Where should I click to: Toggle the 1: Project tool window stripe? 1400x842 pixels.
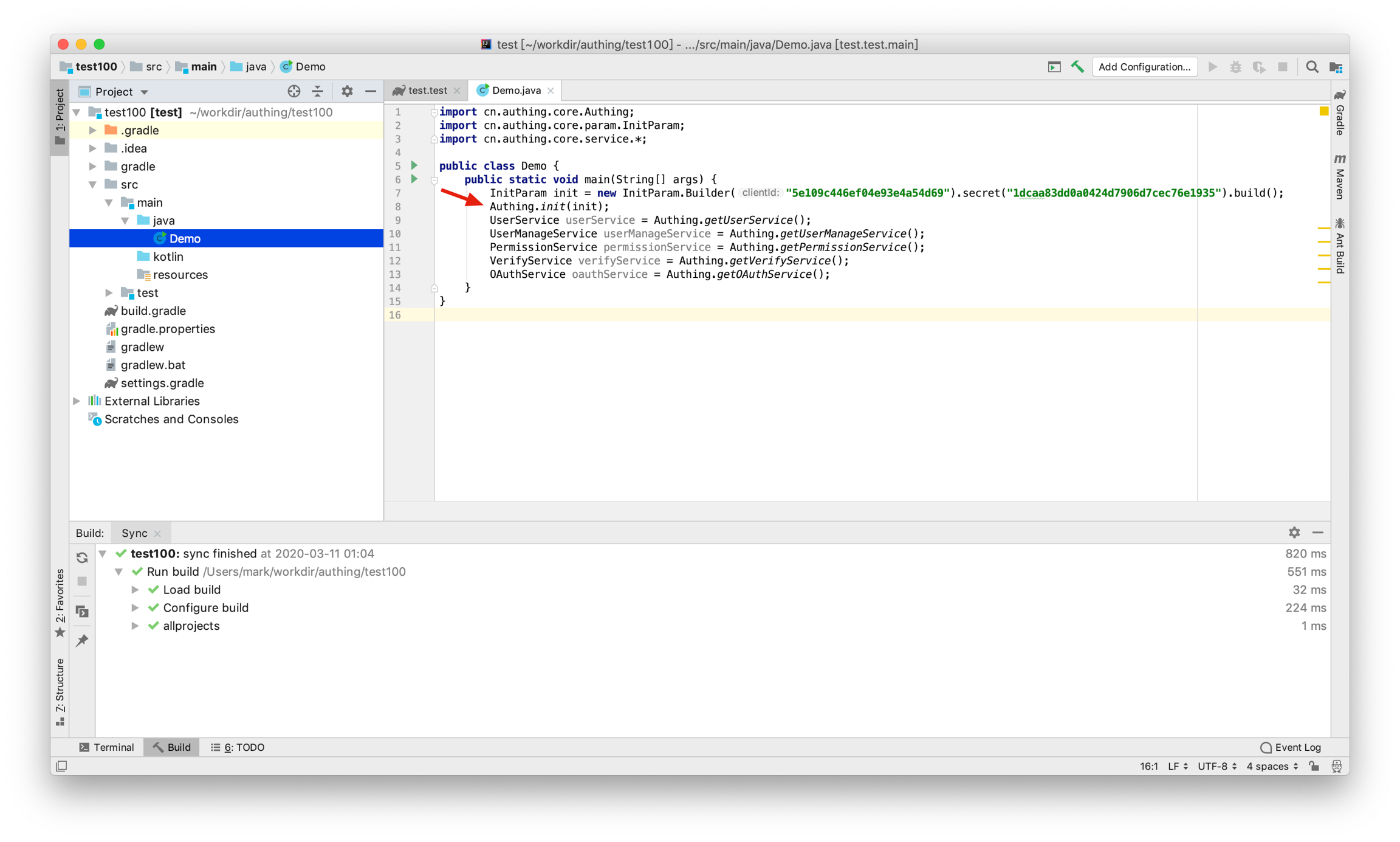(60, 117)
